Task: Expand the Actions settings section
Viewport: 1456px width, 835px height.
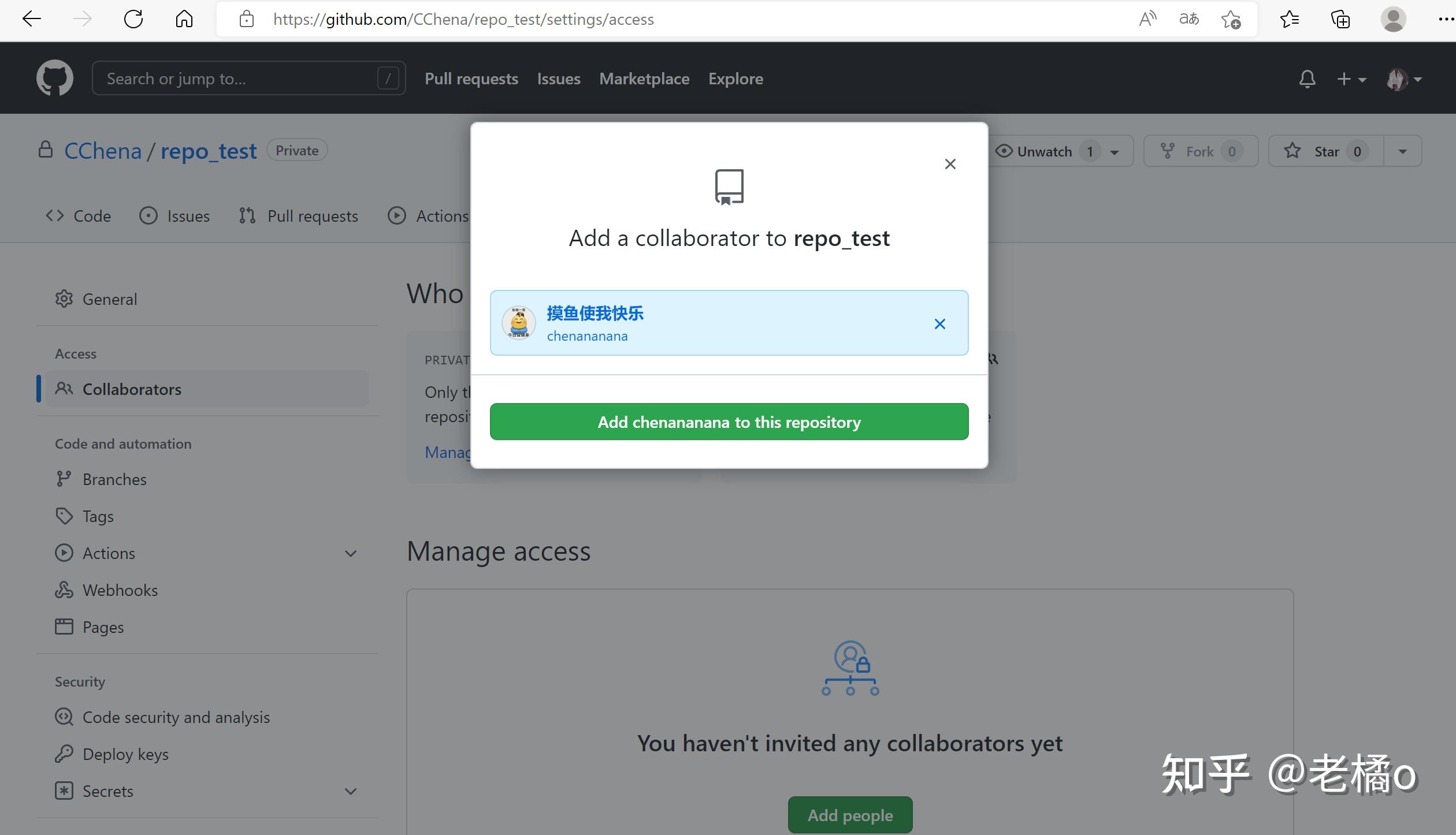Action: [x=350, y=553]
